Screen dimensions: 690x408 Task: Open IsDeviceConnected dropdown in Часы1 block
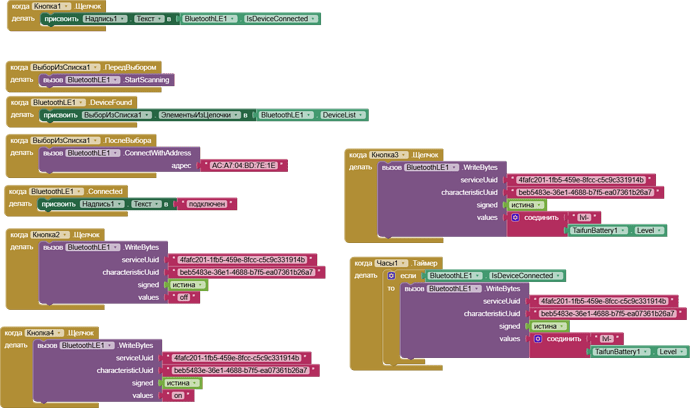pos(525,276)
